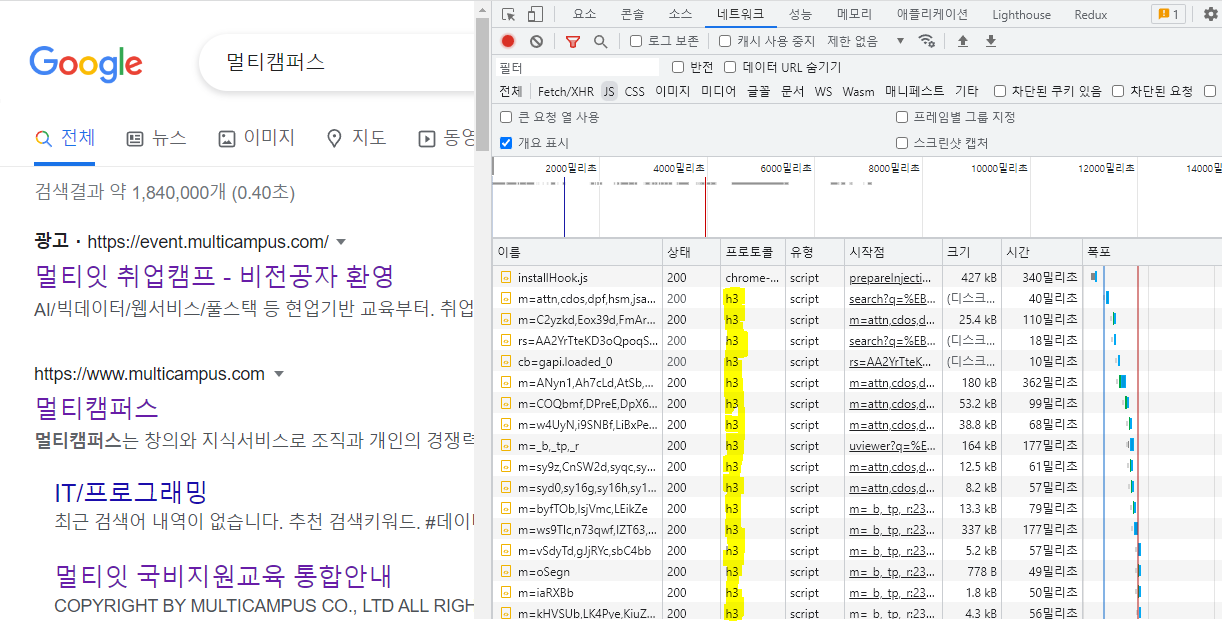Select the m=vSdyTd,gJjRYc,sbC4bb request row

[x=857, y=551]
